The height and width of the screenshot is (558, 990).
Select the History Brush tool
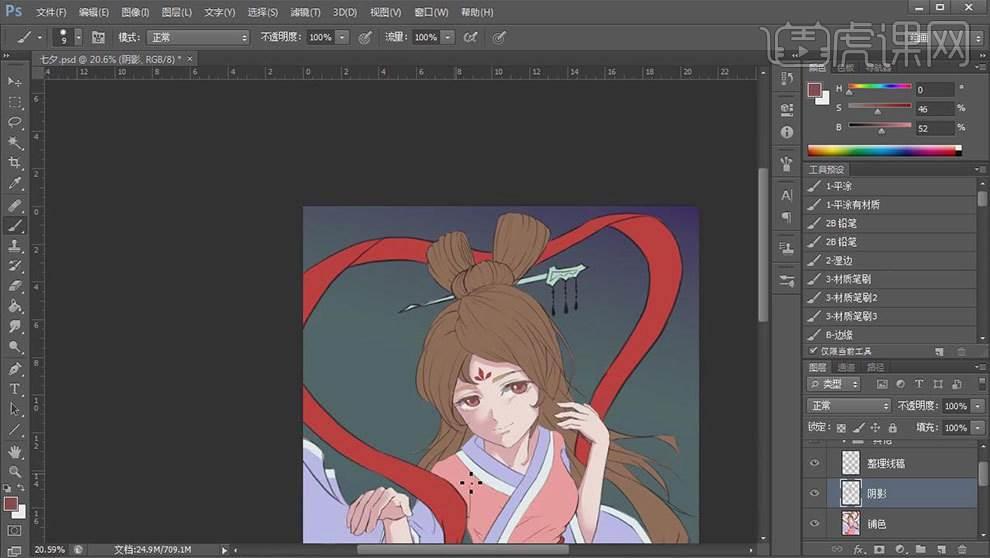coord(15,266)
